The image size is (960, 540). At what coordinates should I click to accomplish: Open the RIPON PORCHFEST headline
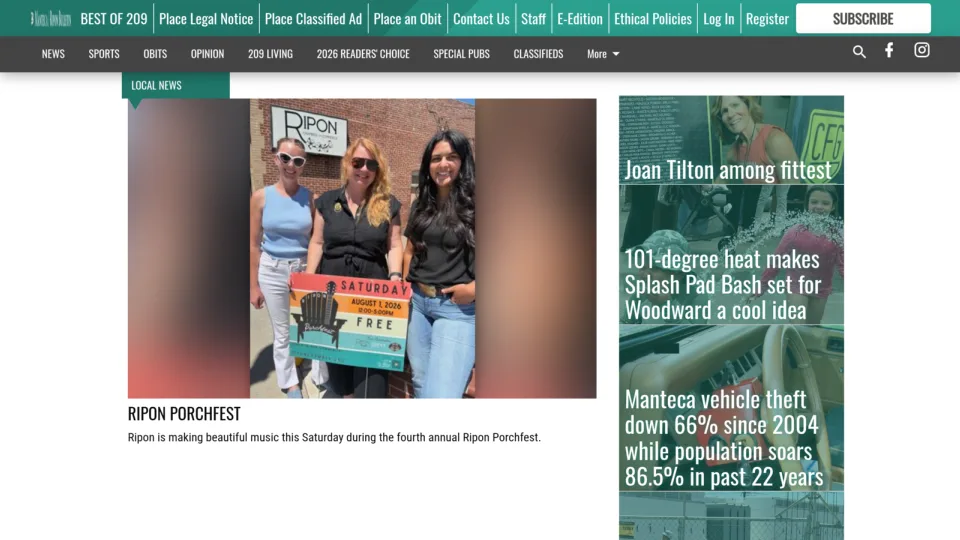click(x=184, y=414)
